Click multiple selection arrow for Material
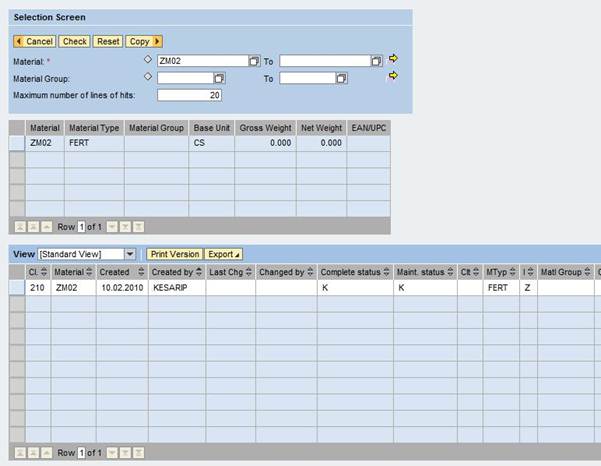This screenshot has height=466, width=601. (x=393, y=59)
